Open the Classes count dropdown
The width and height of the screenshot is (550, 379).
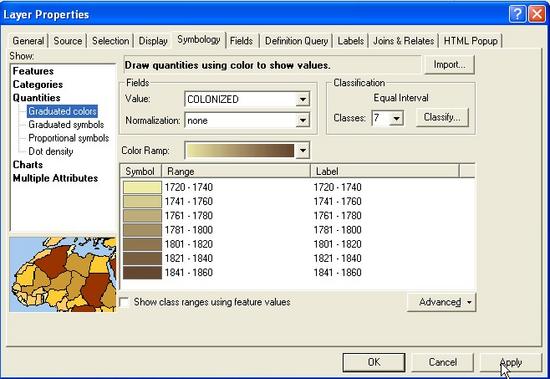point(396,118)
